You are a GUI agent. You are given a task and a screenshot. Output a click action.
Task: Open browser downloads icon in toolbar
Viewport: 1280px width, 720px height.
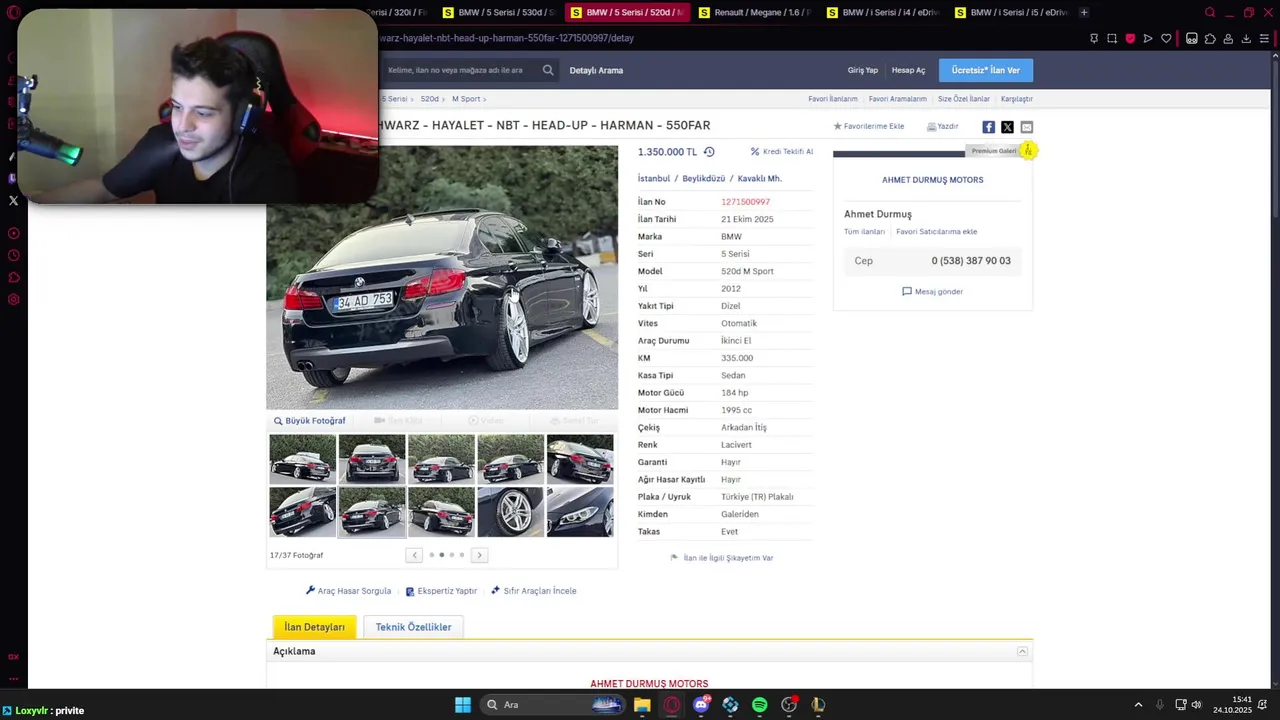click(1246, 39)
